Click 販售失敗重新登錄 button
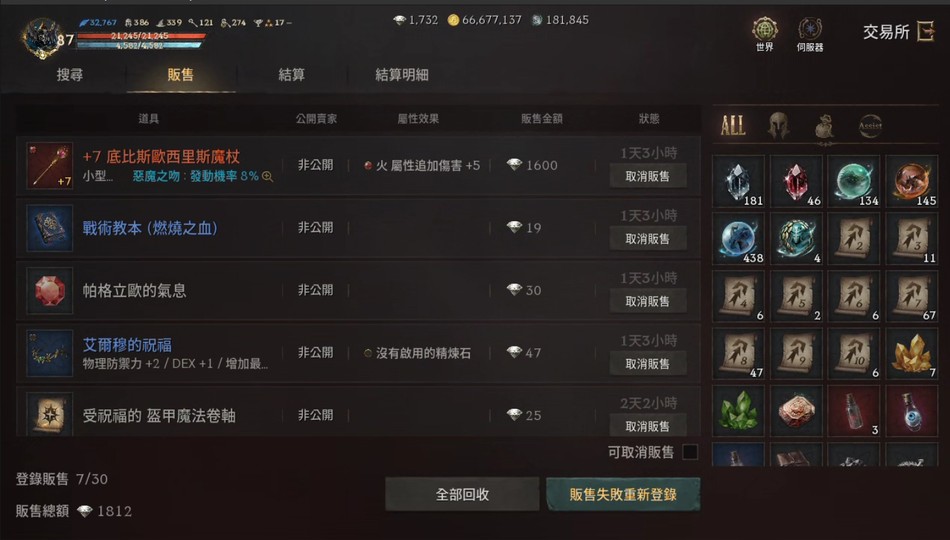 (x=623, y=495)
